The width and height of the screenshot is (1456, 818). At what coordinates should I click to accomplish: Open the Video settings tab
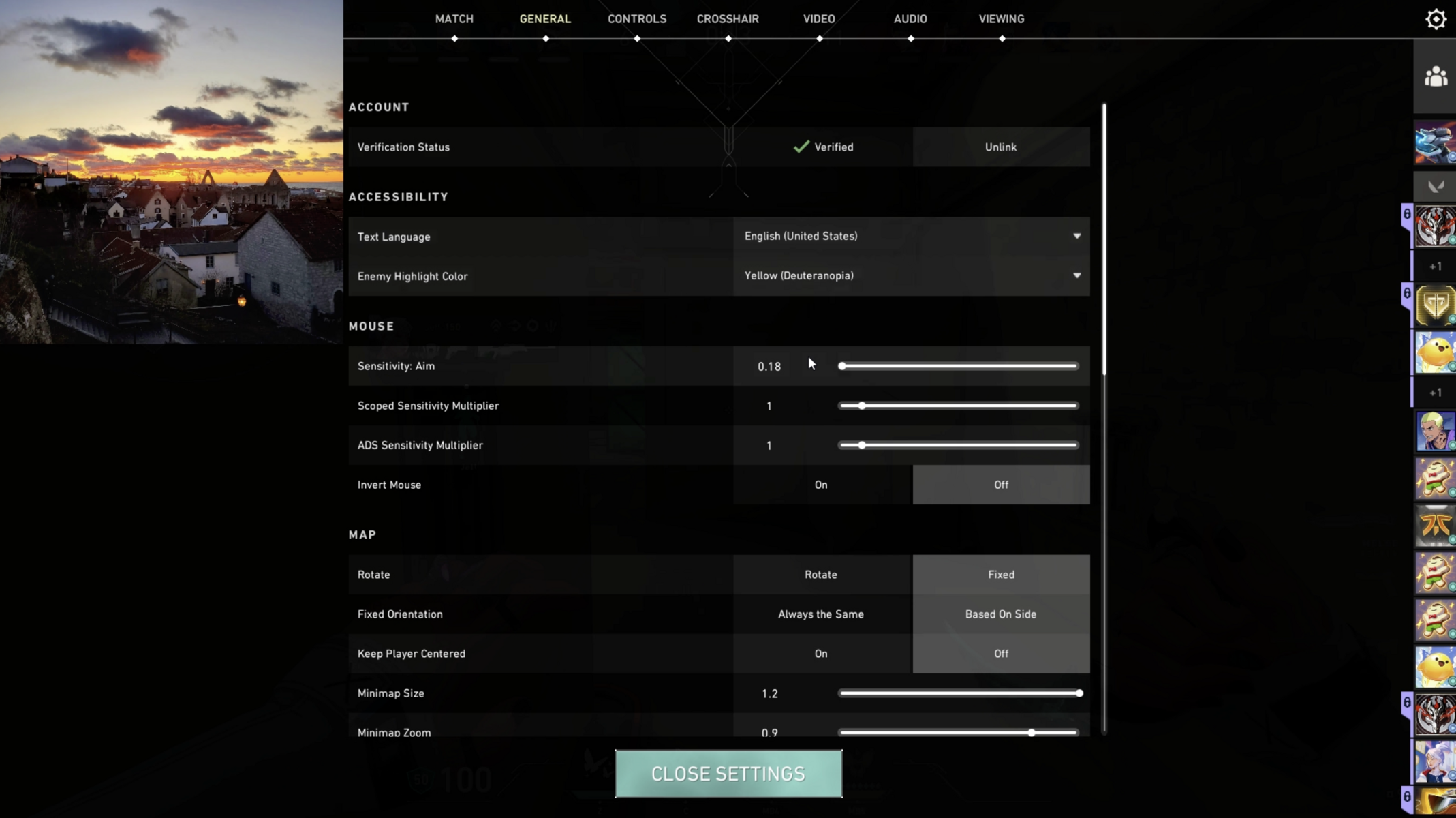pos(819,19)
